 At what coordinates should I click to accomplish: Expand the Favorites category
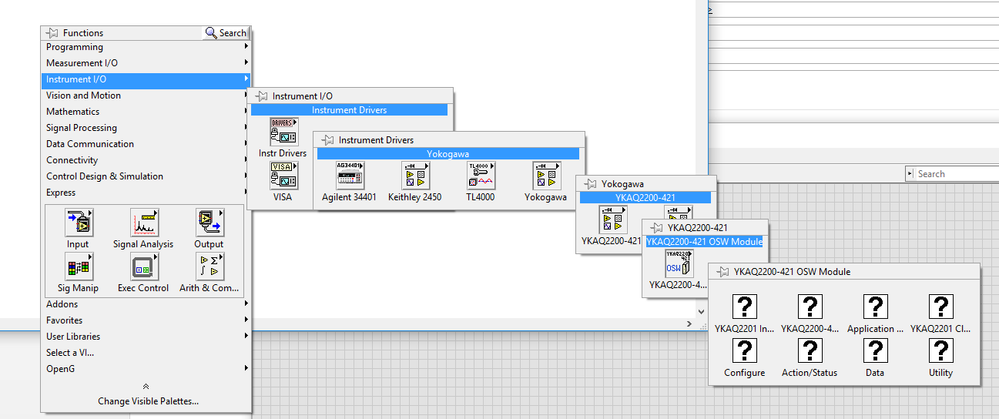point(147,320)
